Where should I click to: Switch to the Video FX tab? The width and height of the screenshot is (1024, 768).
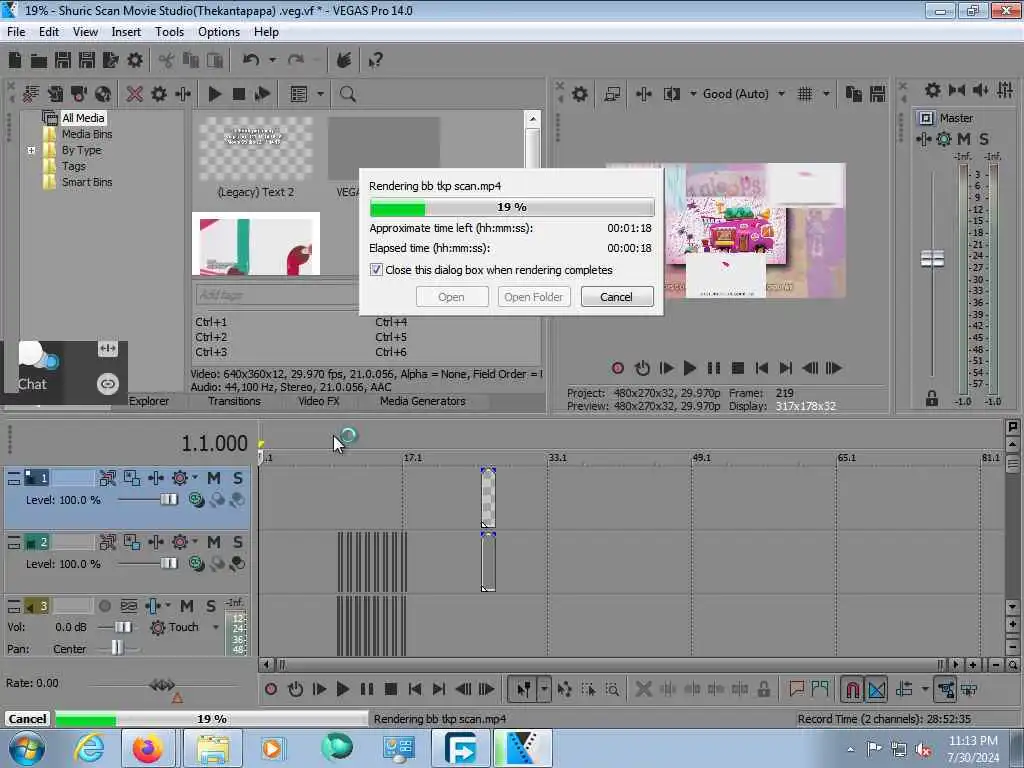click(319, 401)
